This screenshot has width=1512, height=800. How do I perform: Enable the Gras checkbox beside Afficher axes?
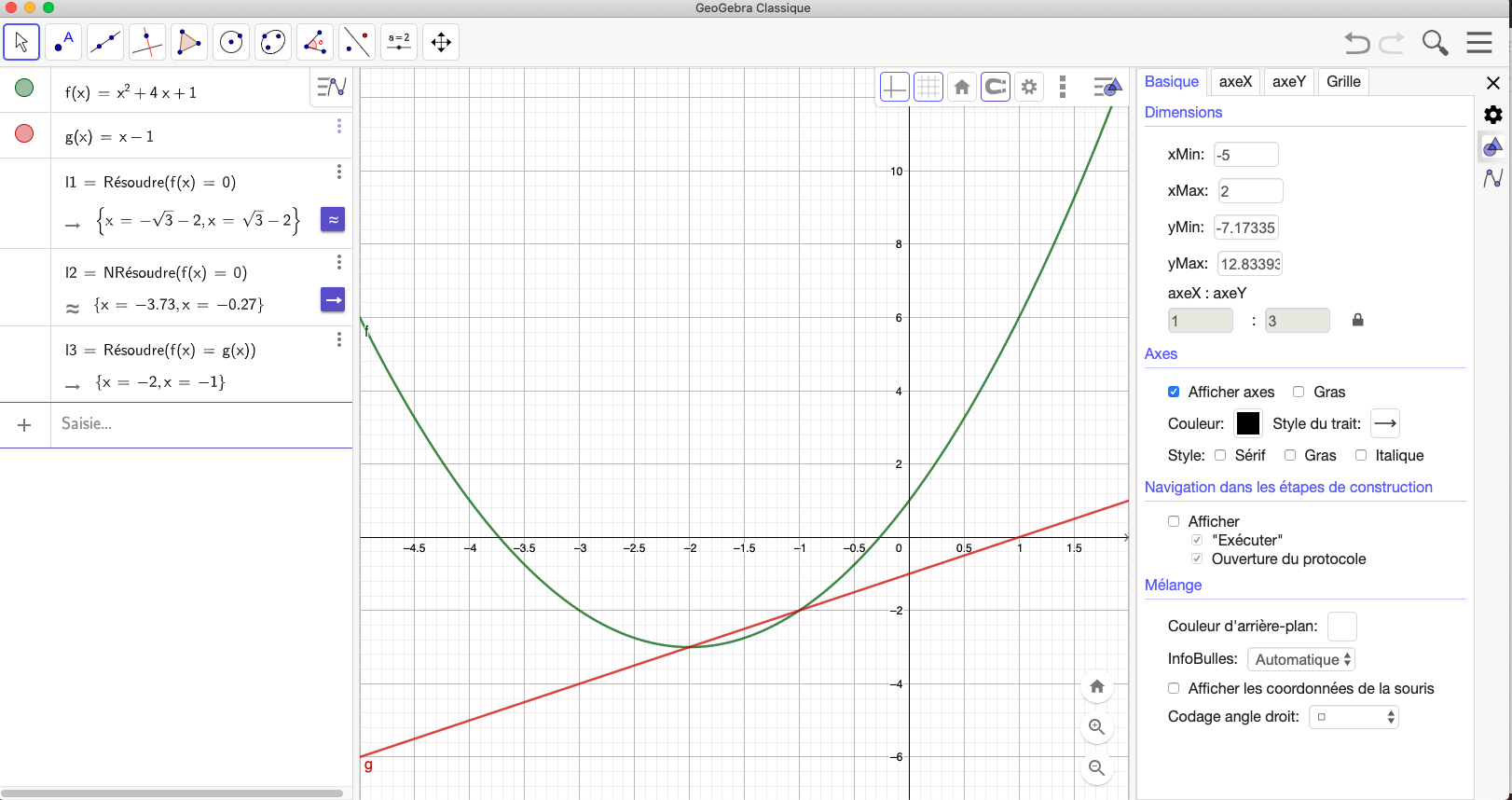pyautogui.click(x=1299, y=392)
